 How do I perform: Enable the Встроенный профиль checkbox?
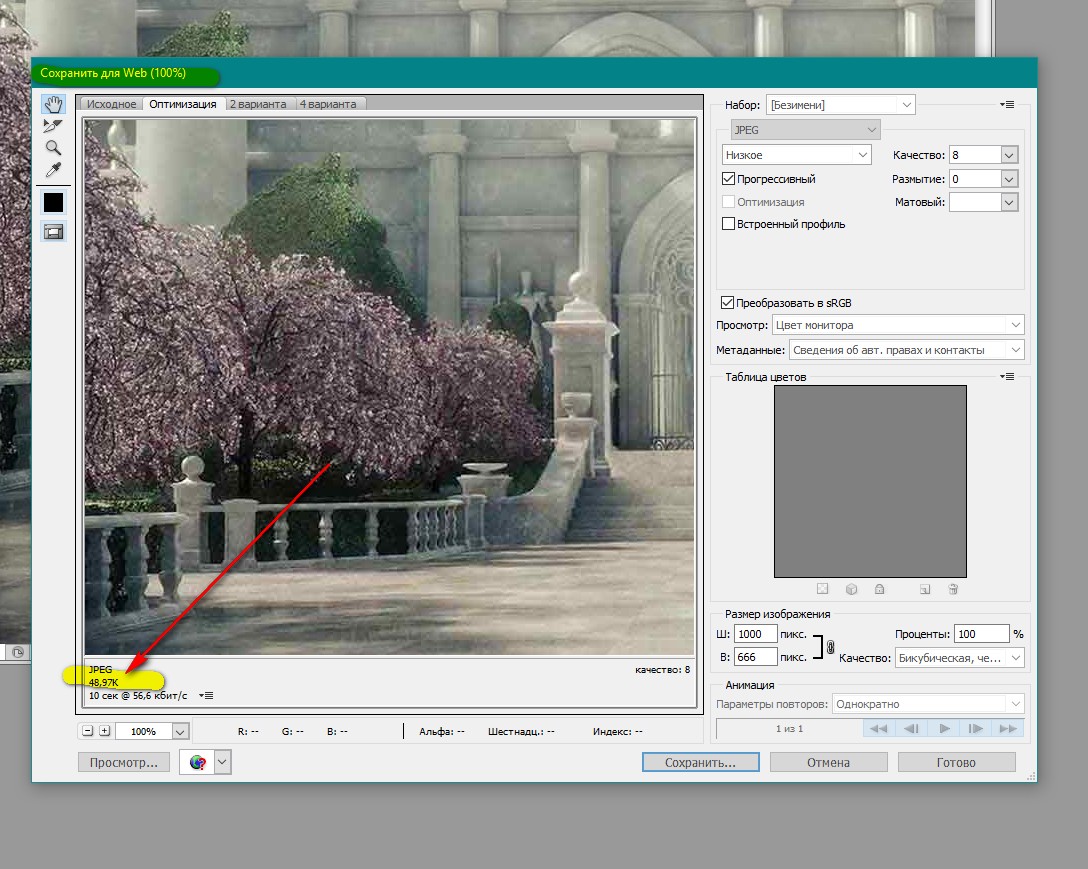tap(729, 224)
